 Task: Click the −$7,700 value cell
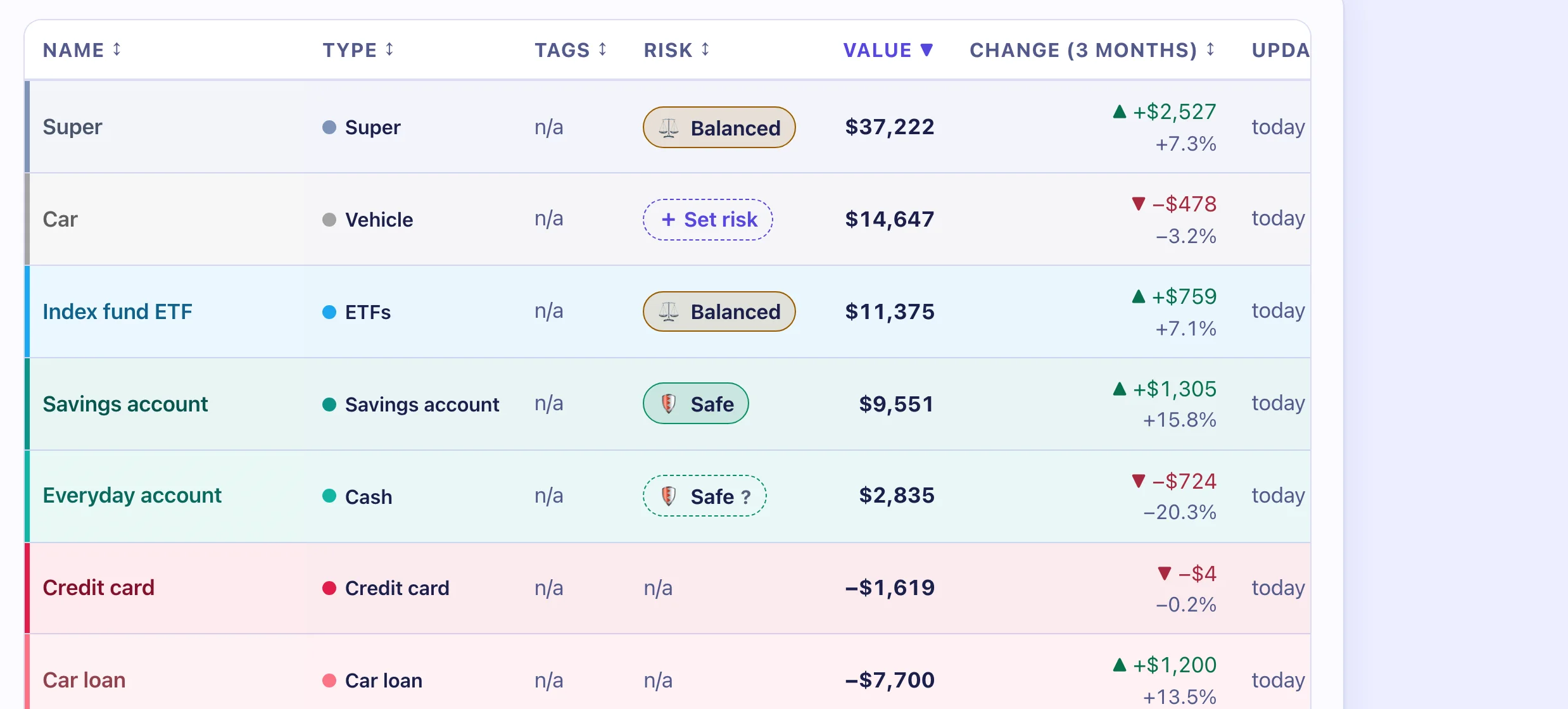pos(890,680)
